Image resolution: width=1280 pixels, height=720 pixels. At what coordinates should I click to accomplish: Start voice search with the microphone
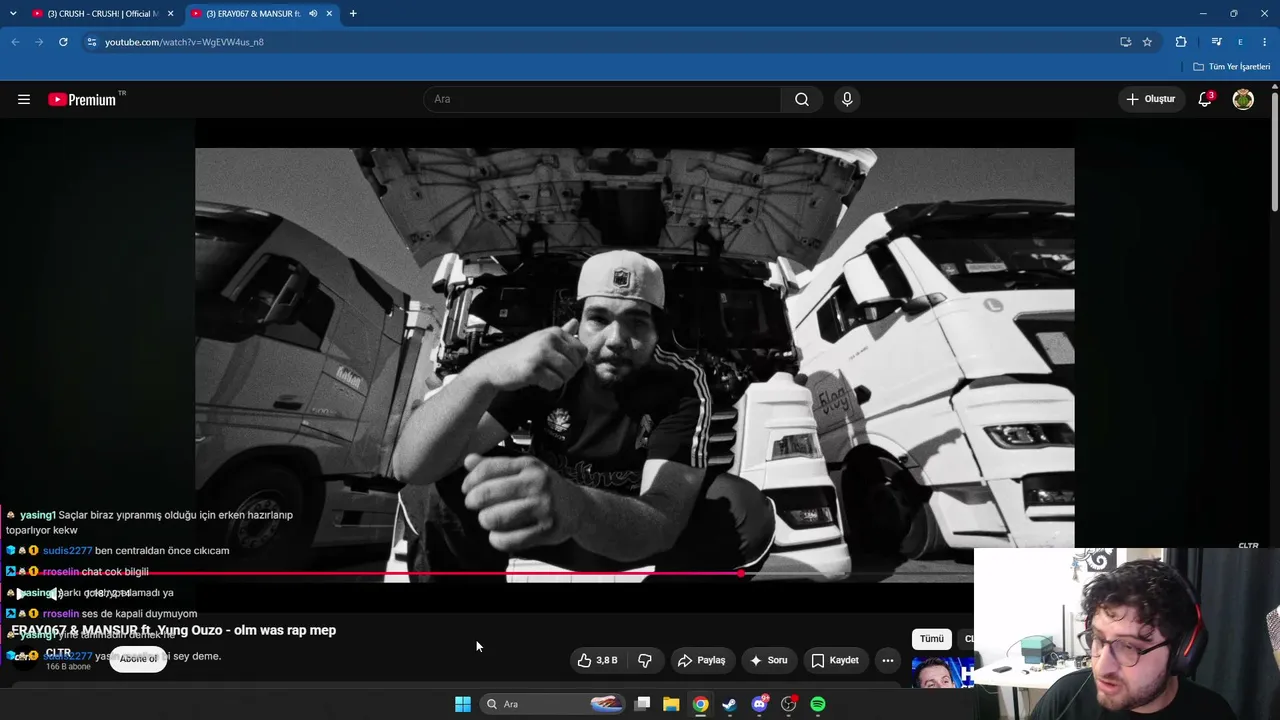coord(847,99)
